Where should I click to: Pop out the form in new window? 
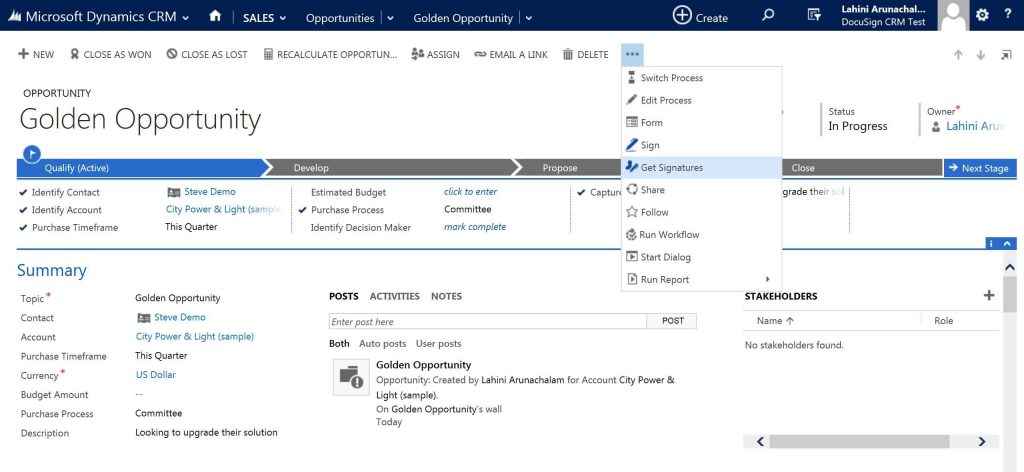click(1006, 55)
